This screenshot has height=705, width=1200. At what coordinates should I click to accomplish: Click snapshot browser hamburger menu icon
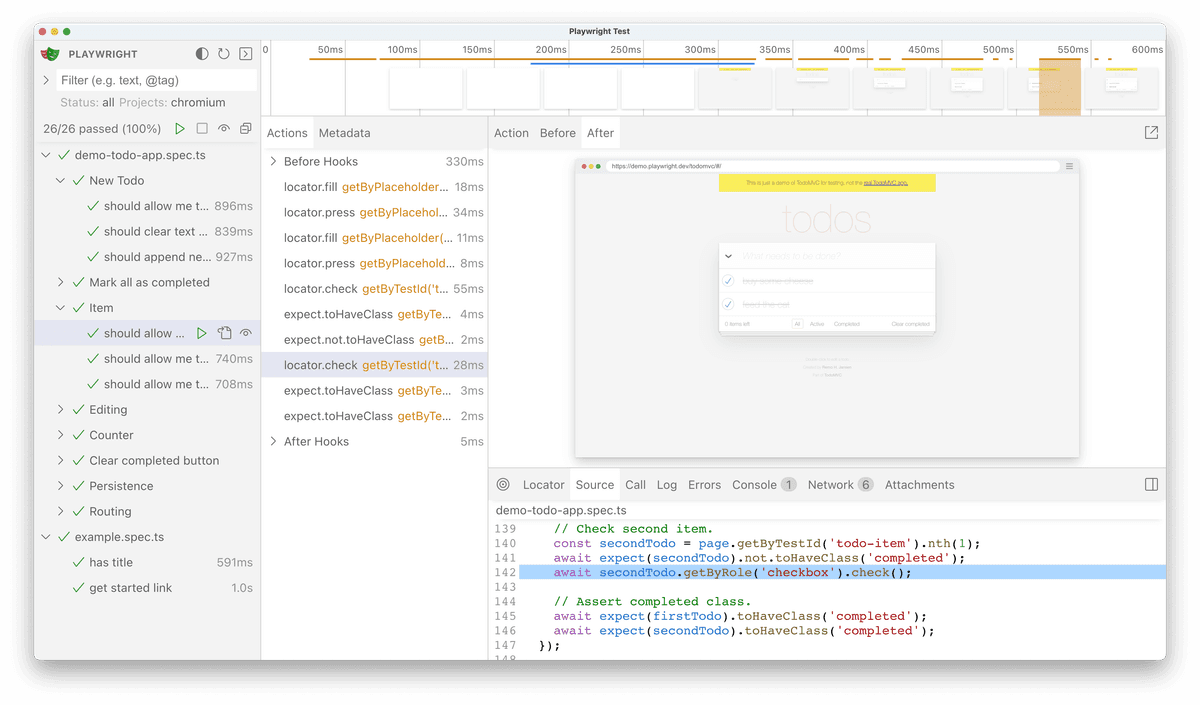tap(1069, 166)
